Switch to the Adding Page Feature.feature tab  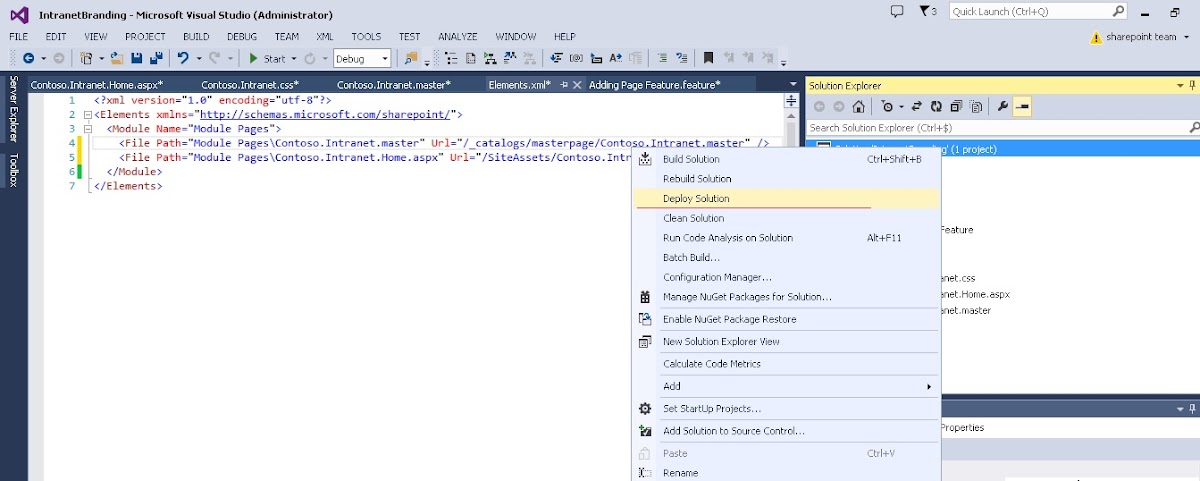[655, 85]
